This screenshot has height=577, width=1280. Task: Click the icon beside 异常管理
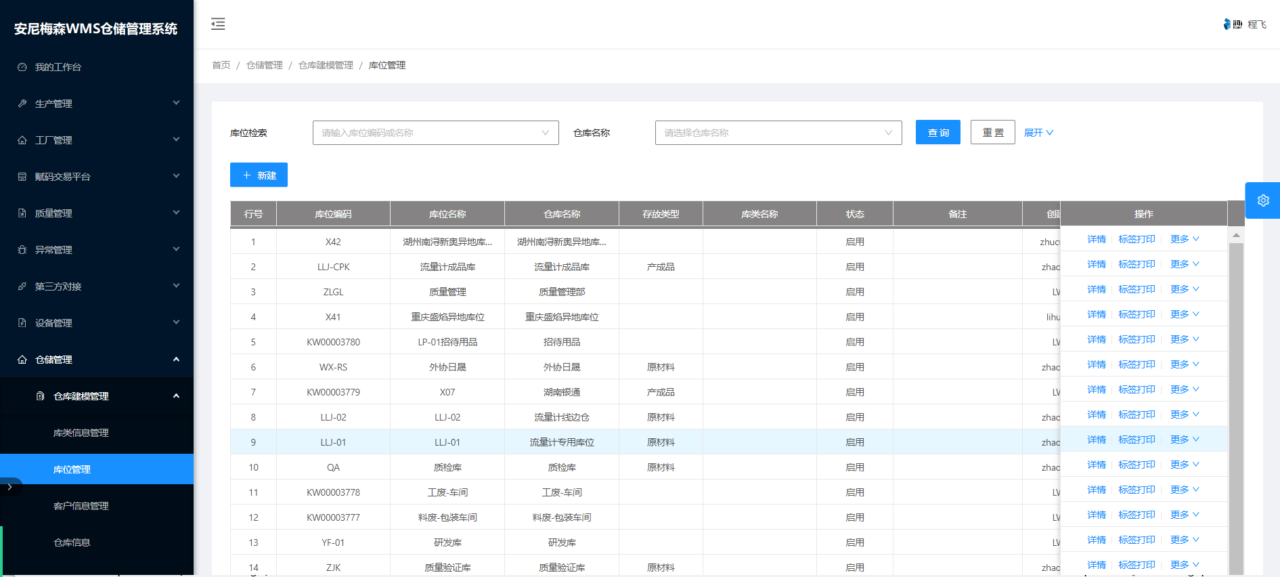pos(22,250)
